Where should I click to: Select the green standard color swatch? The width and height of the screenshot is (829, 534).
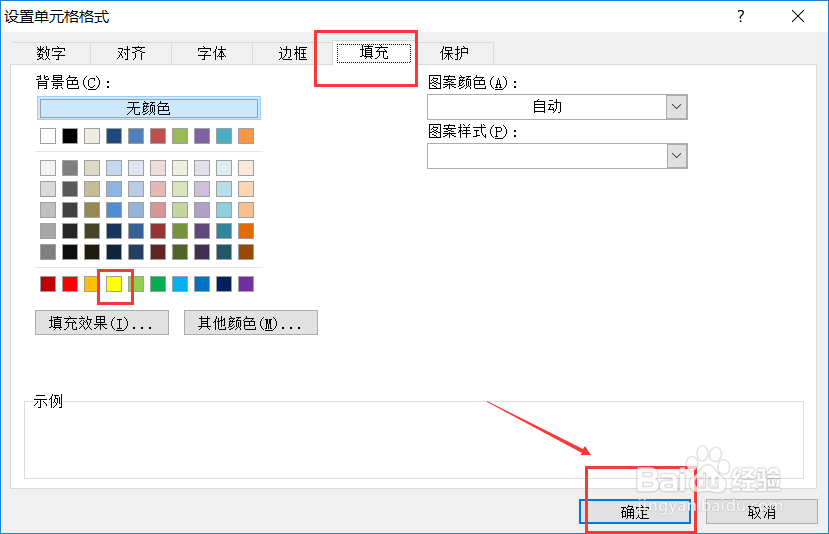(x=158, y=284)
